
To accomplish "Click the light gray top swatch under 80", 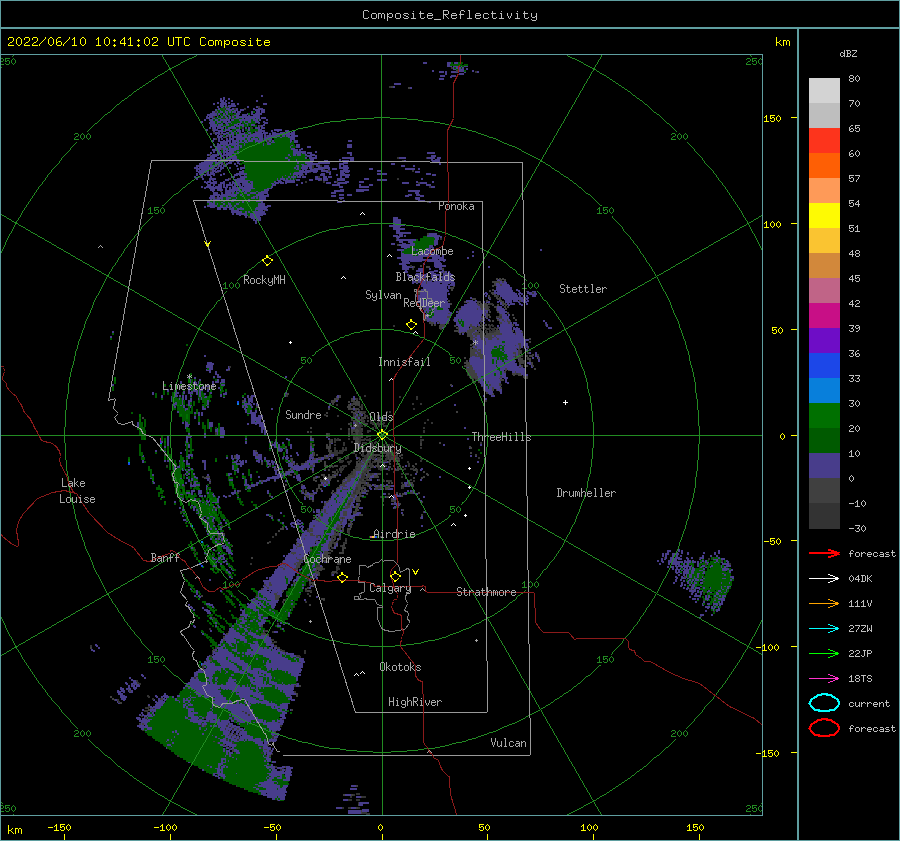I will point(824,90).
